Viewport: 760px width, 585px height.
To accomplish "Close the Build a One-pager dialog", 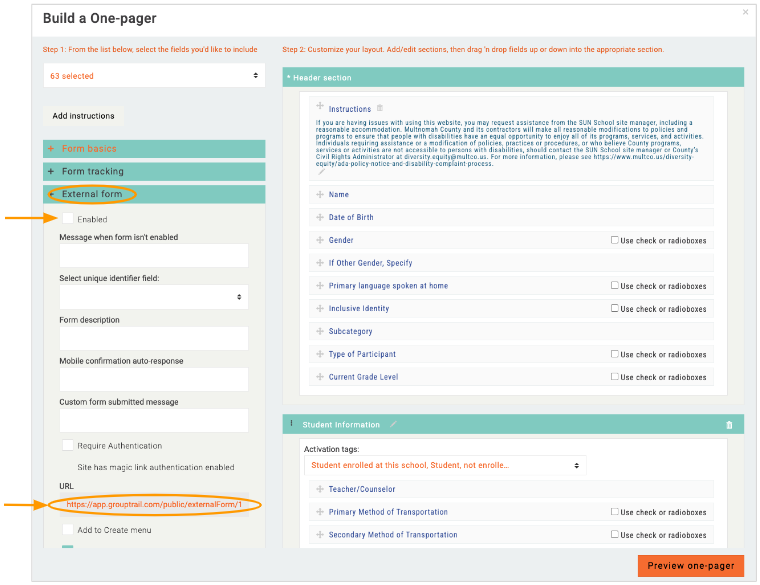I will [745, 12].
